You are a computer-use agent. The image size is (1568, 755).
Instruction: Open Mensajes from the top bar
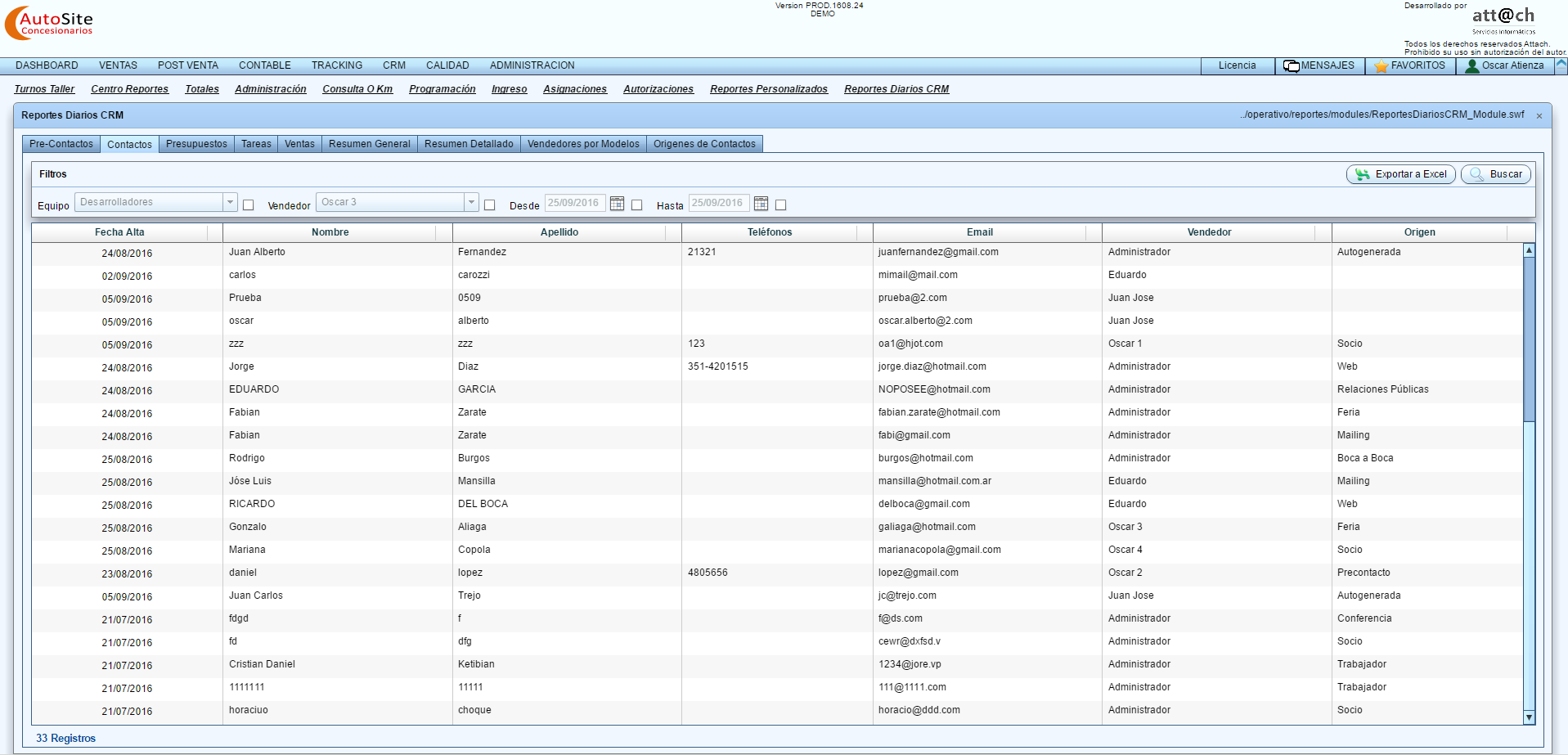pyautogui.click(x=1319, y=66)
